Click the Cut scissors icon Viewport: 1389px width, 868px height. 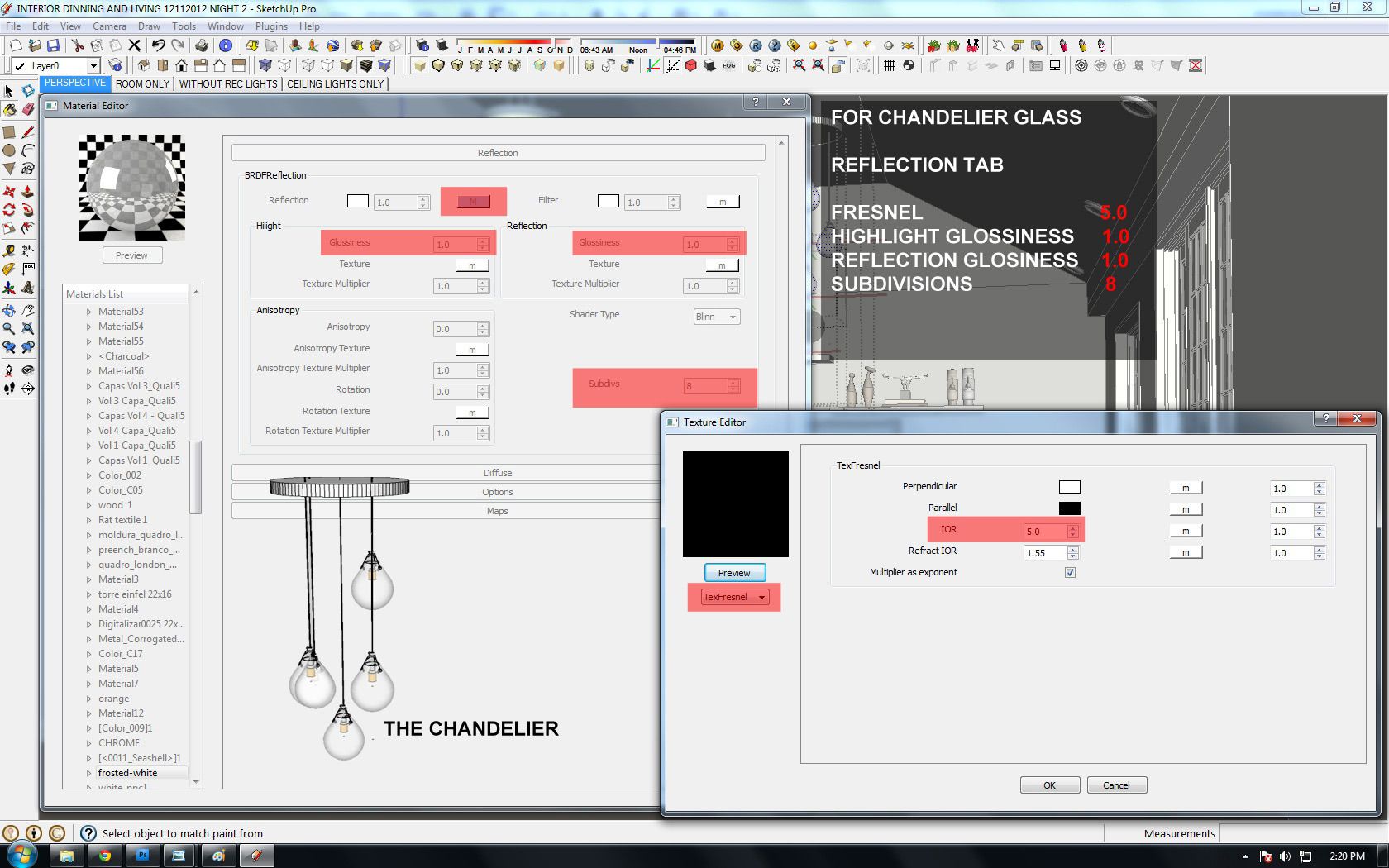coord(78,45)
